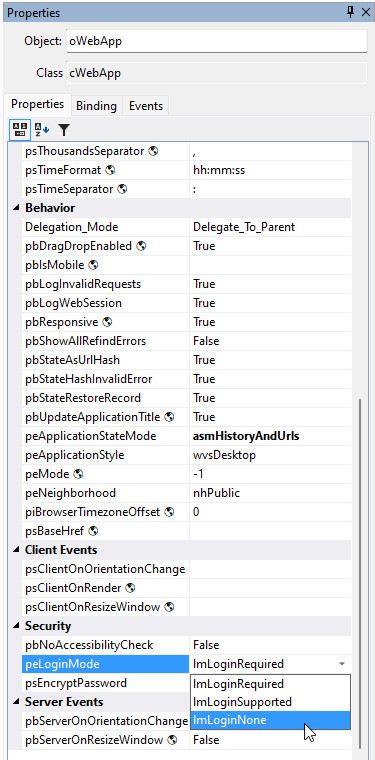
Task: Click the hh:mm:ss time format value
Action: coord(219,170)
